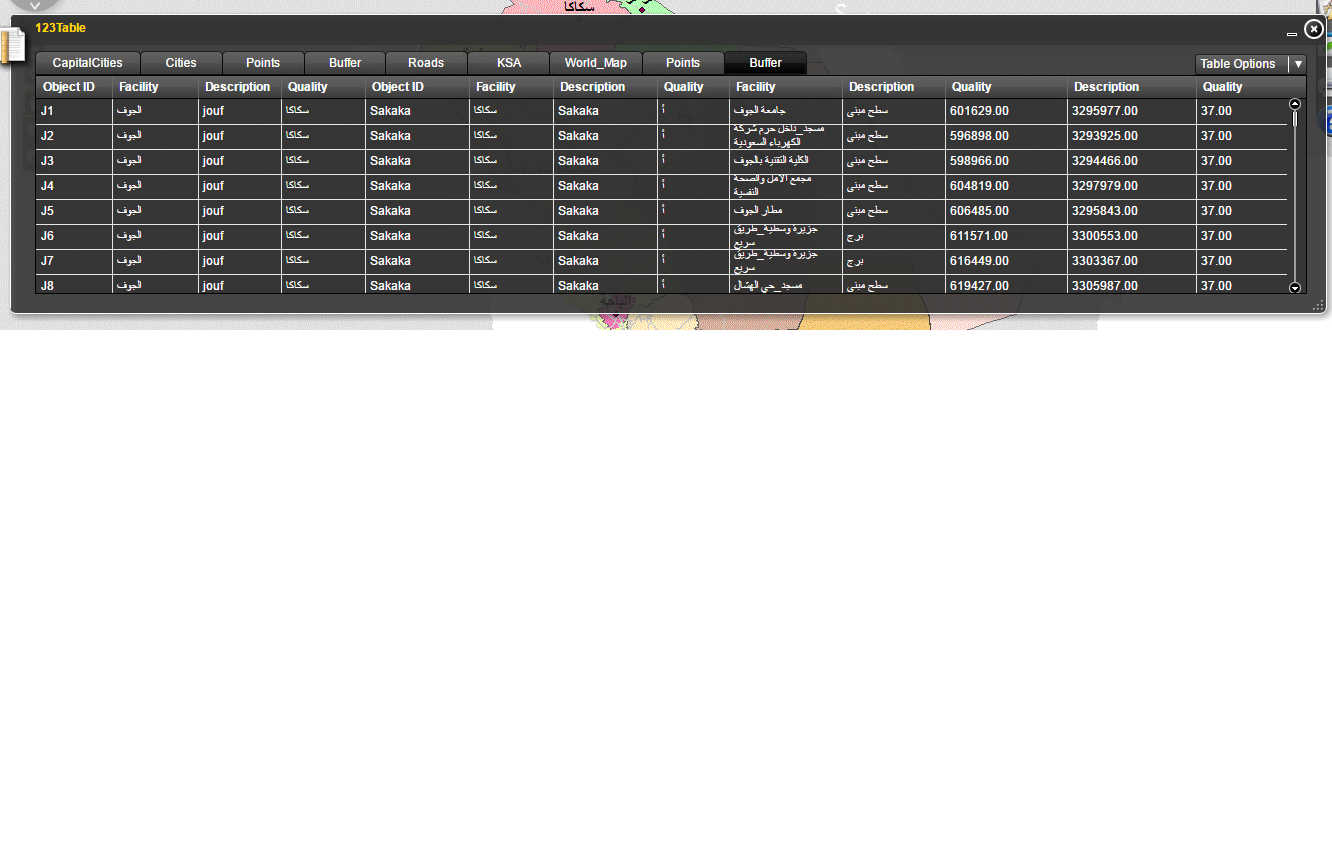Click the cell 3294466.00

point(1132,161)
